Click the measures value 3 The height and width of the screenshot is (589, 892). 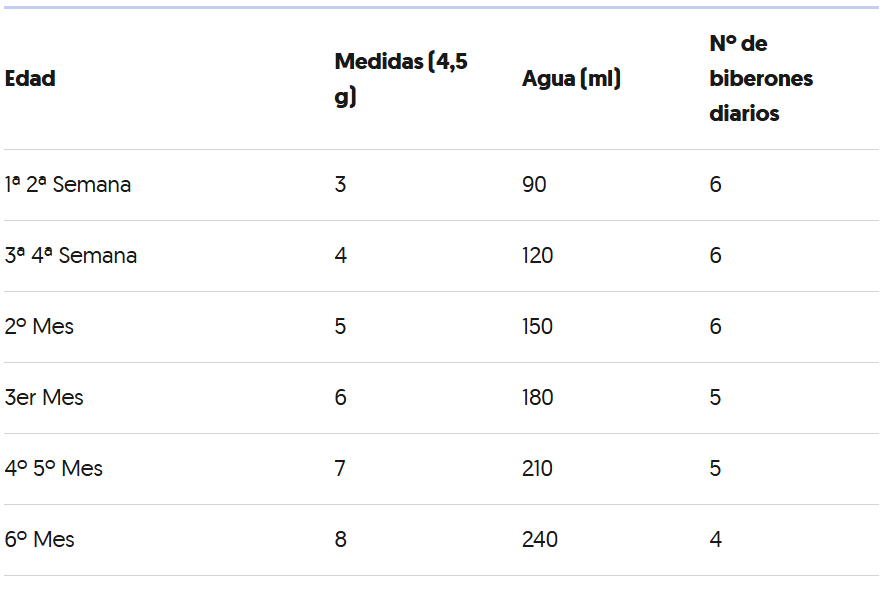(341, 185)
